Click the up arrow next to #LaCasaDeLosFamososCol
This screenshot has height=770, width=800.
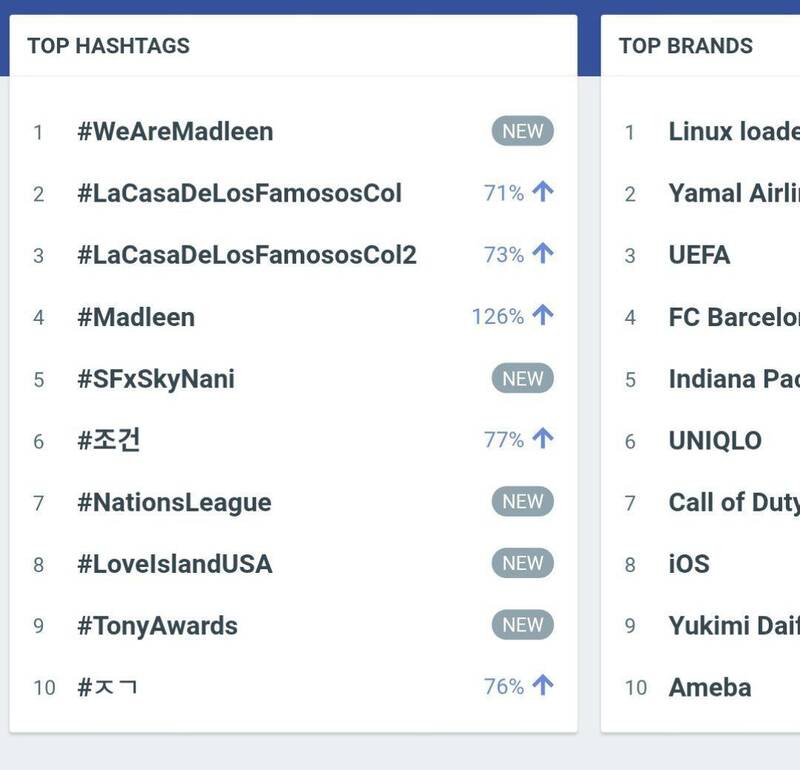tap(543, 192)
